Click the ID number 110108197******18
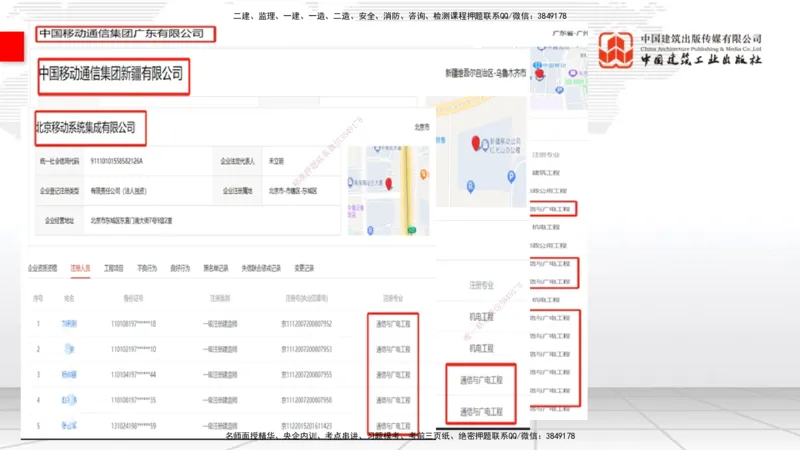Screen dimensions: 800x450 pos(134,323)
